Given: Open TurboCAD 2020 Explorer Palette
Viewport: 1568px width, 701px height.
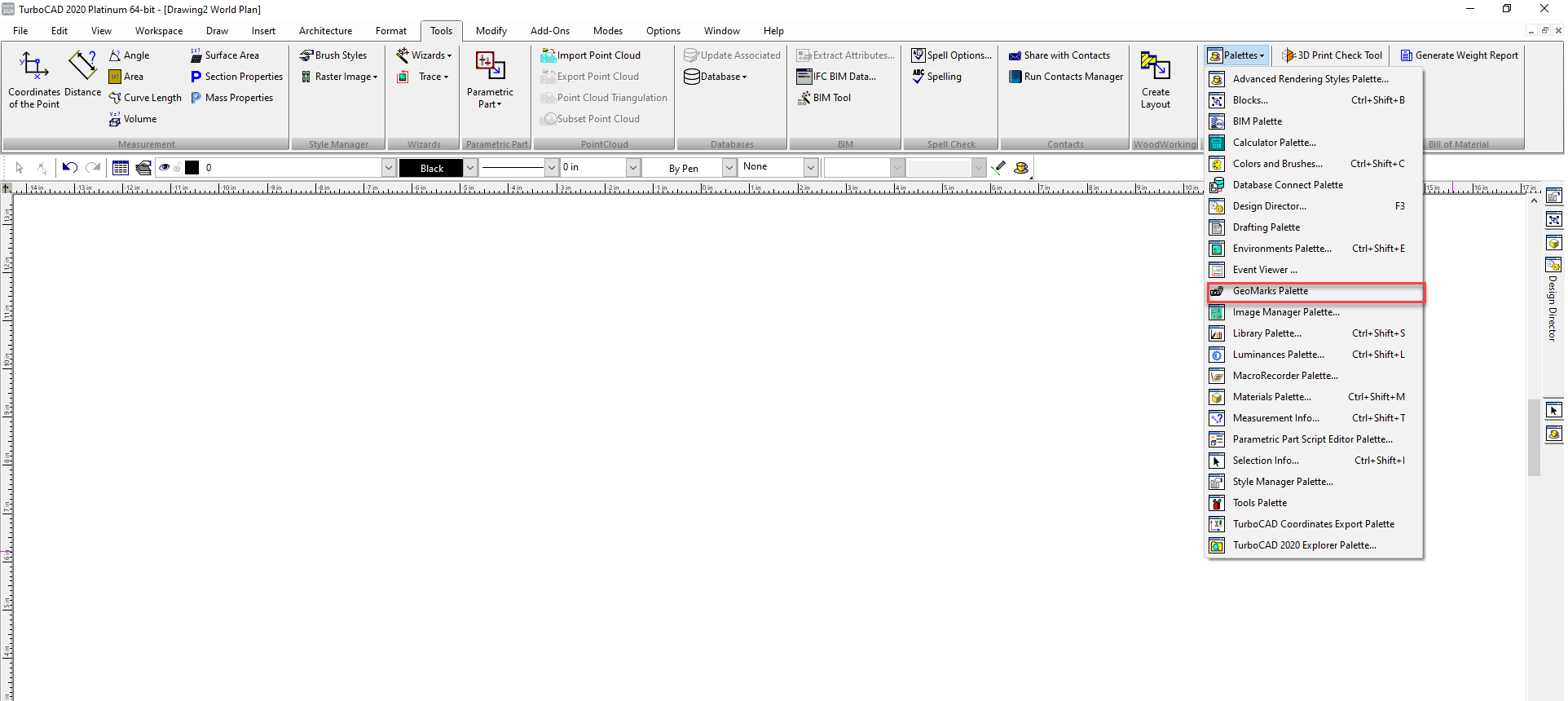Looking at the screenshot, I should (x=1315, y=545).
